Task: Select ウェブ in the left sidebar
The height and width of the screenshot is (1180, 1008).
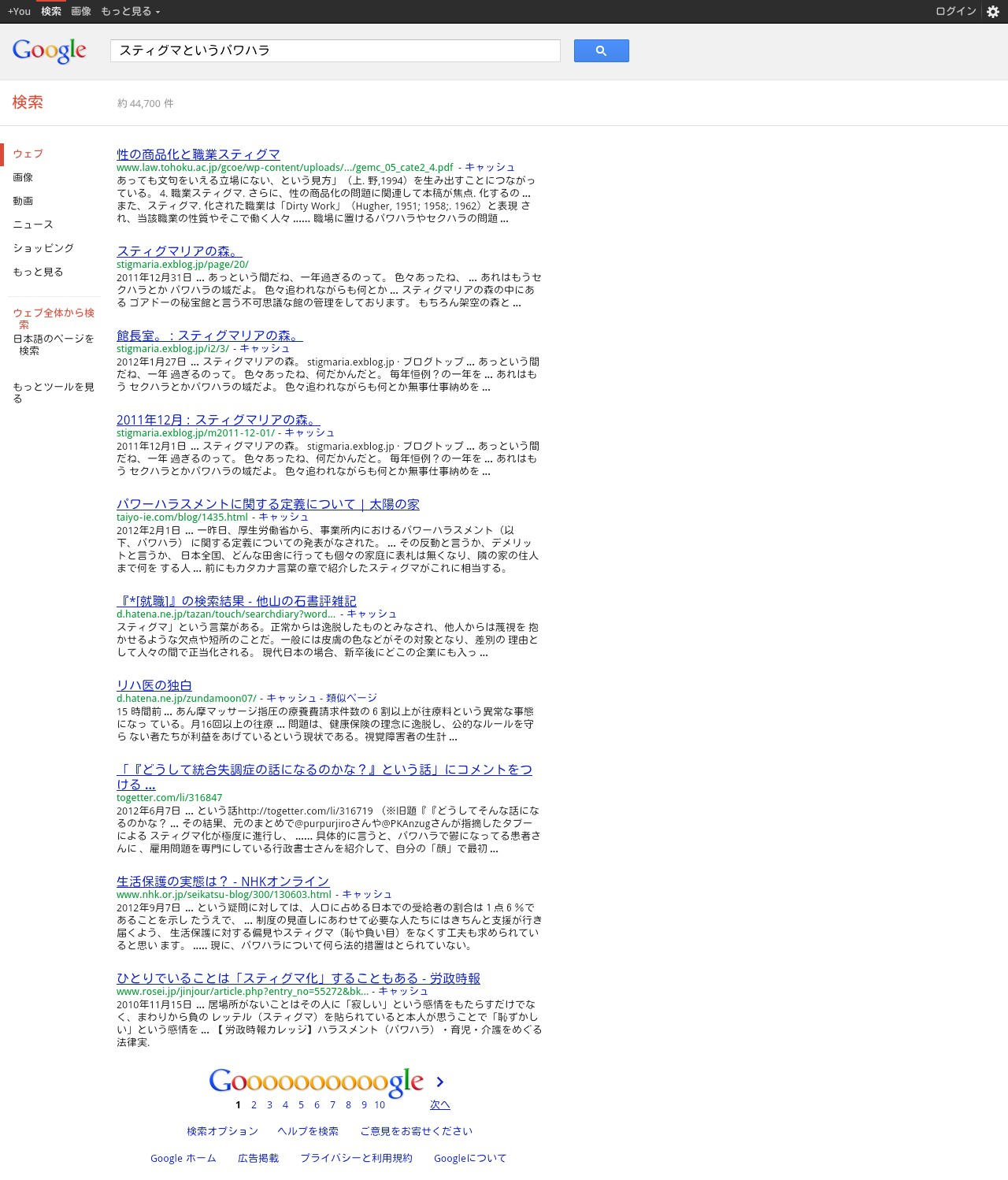Action: [28, 154]
